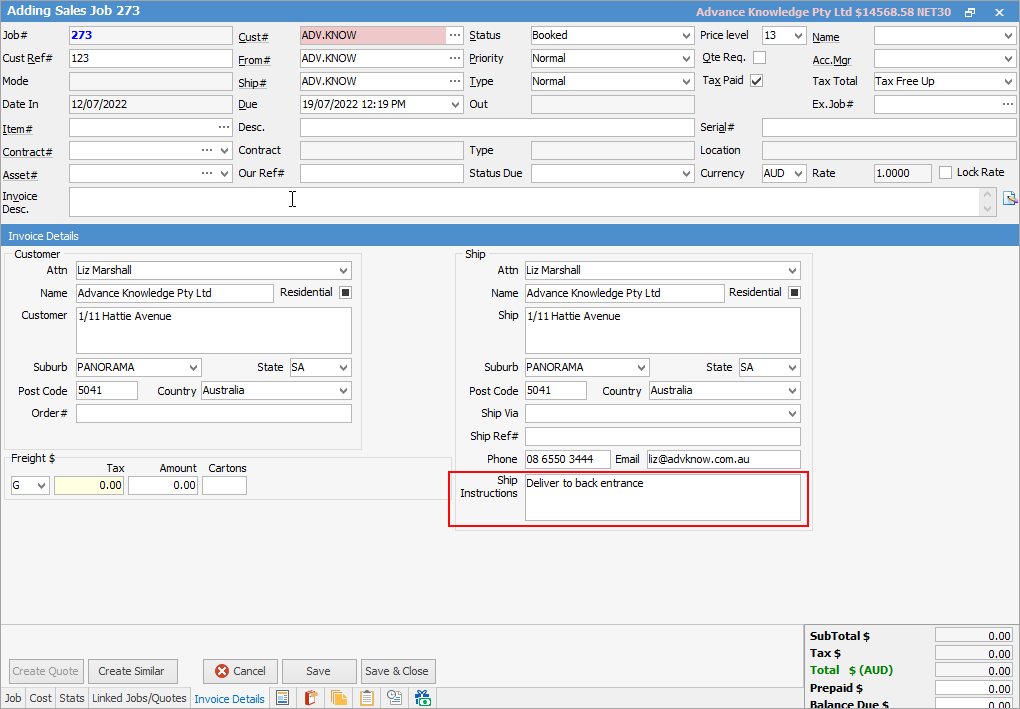Click the clock document icon in the bottom tab strip
1020x709 pixels.
(395, 698)
